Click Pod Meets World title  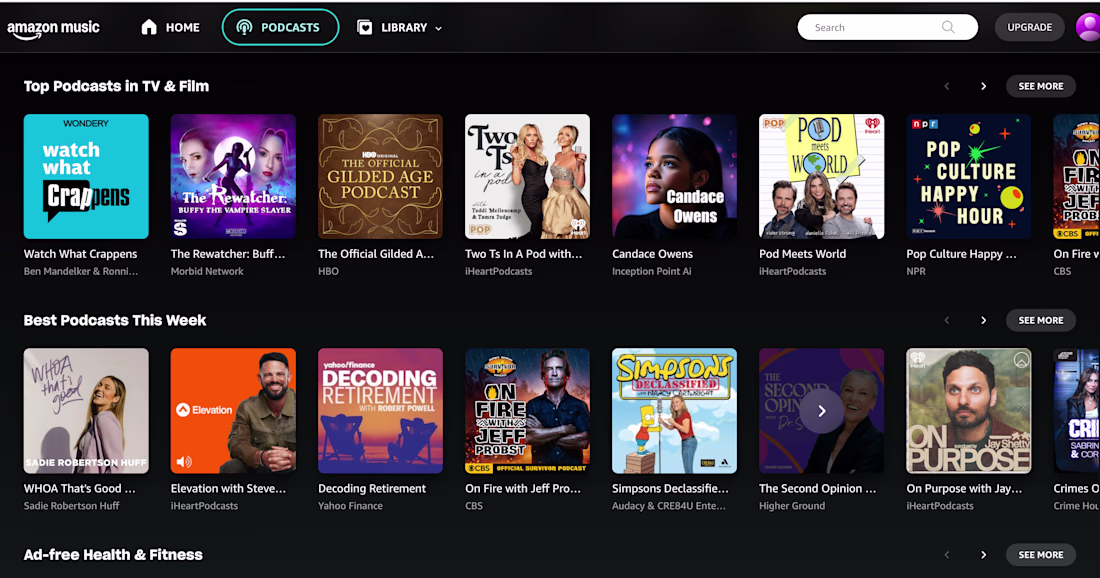click(x=803, y=254)
